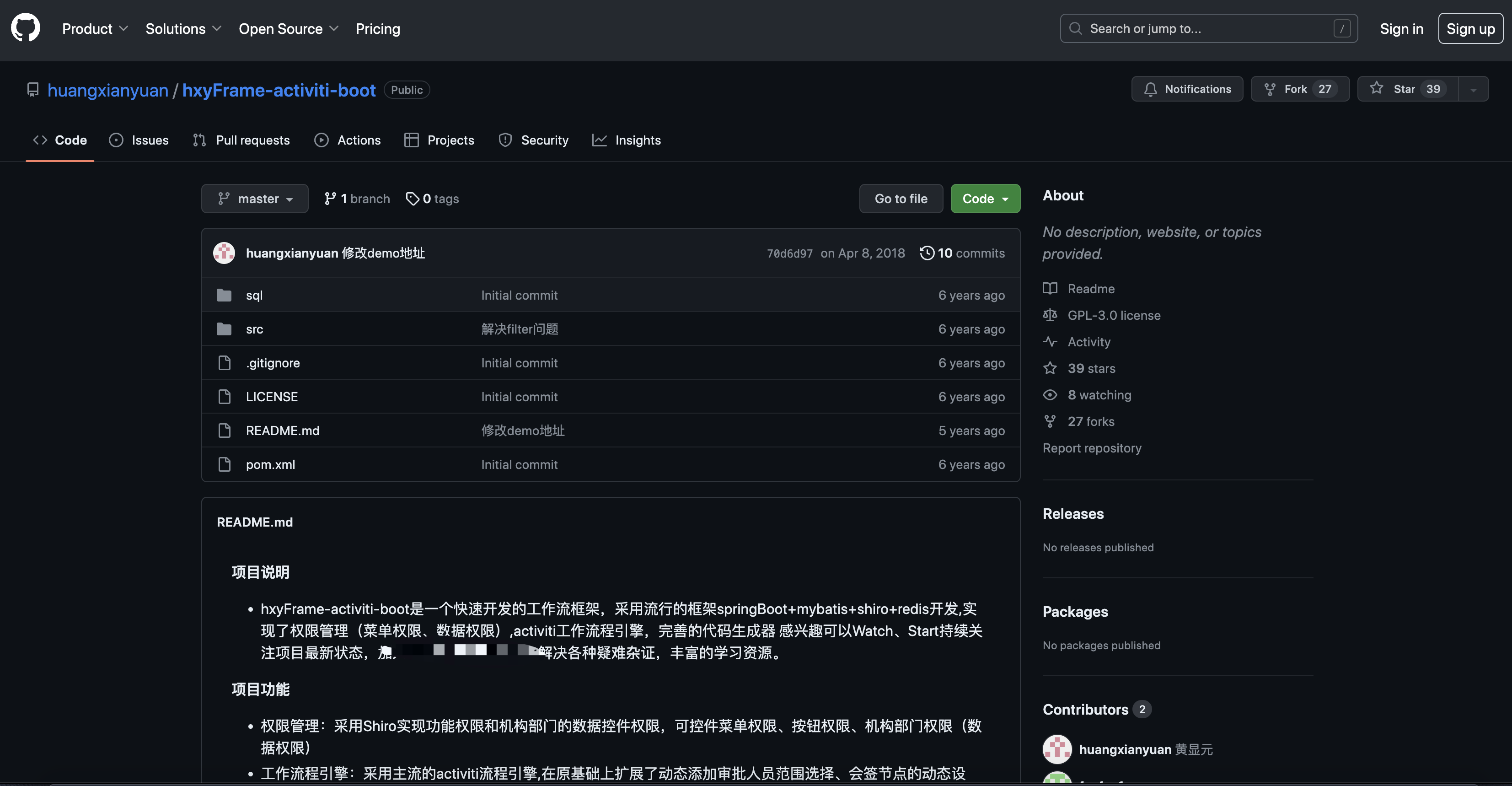Screen dimensions: 1512x786
Task: Switch to the Actions tab
Action: [348, 140]
